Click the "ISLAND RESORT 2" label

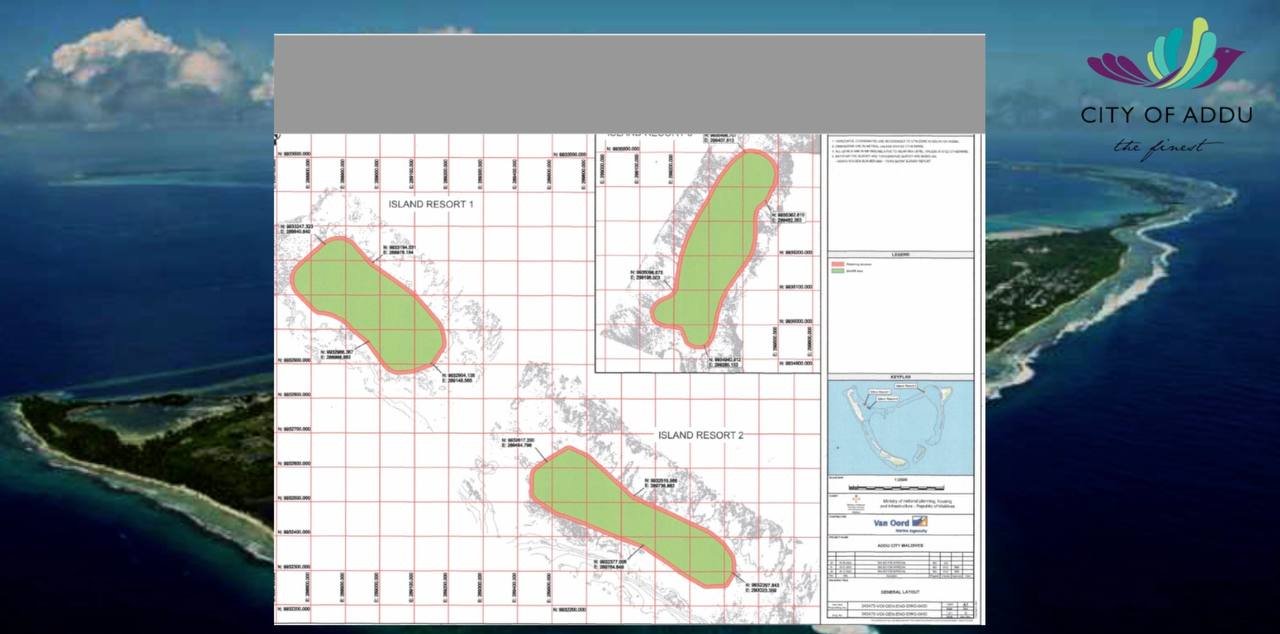[x=700, y=435]
